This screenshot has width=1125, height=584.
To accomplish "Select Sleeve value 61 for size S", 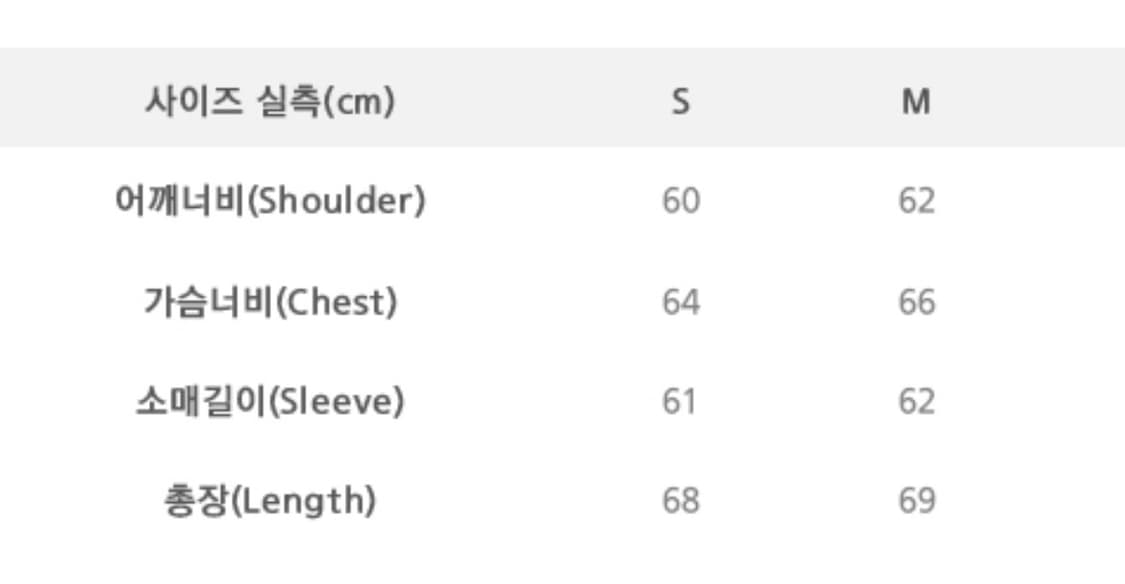I will 680,401.
